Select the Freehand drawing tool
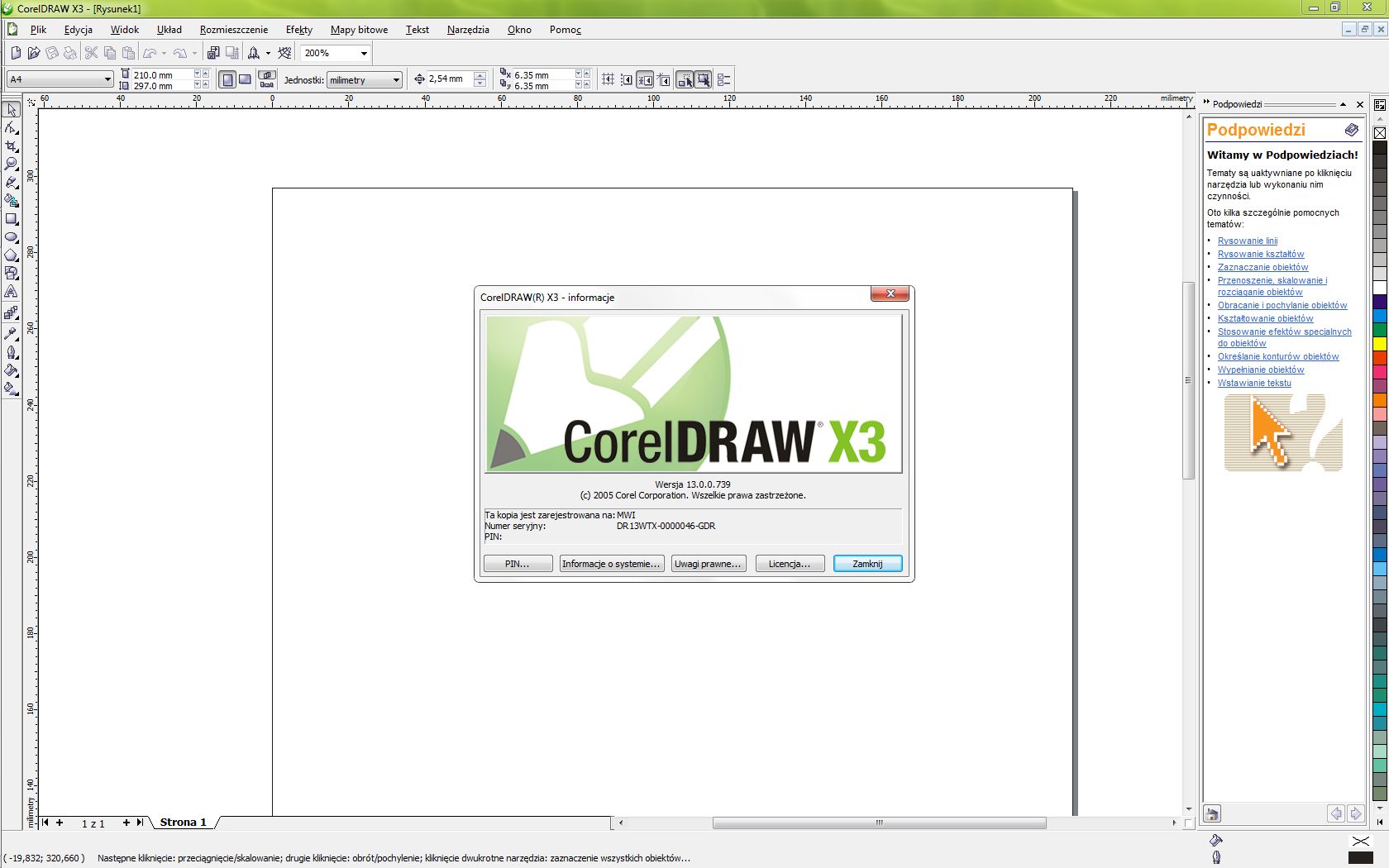 12,183
